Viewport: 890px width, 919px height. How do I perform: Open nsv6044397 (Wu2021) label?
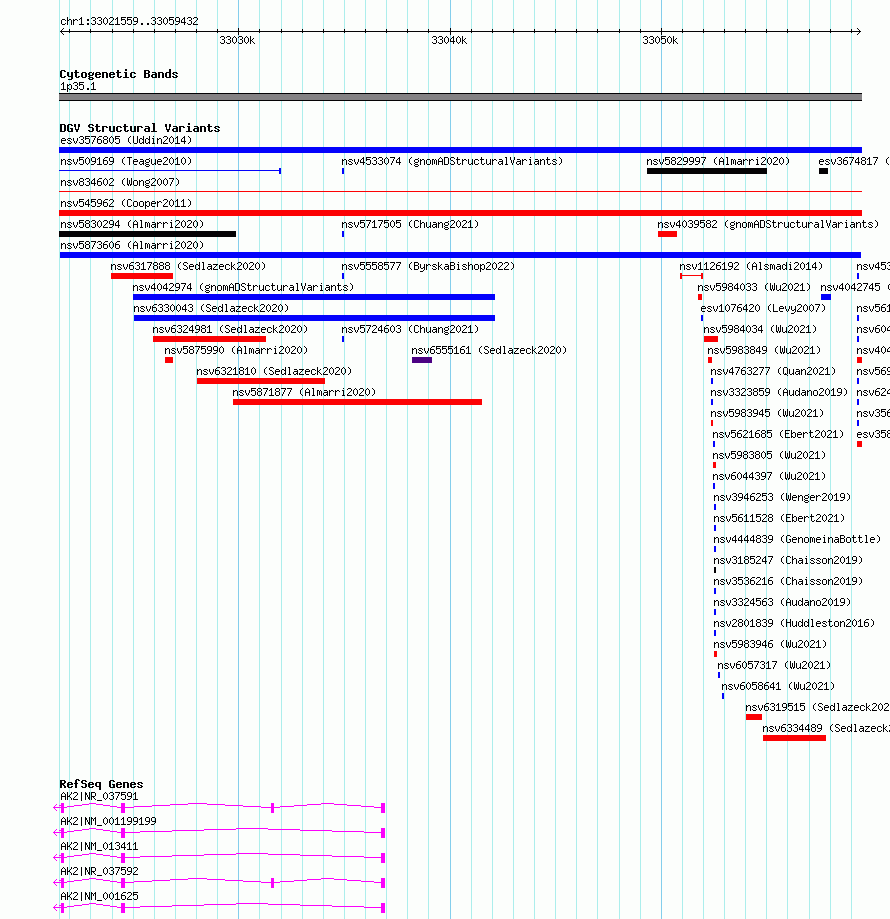tap(769, 476)
